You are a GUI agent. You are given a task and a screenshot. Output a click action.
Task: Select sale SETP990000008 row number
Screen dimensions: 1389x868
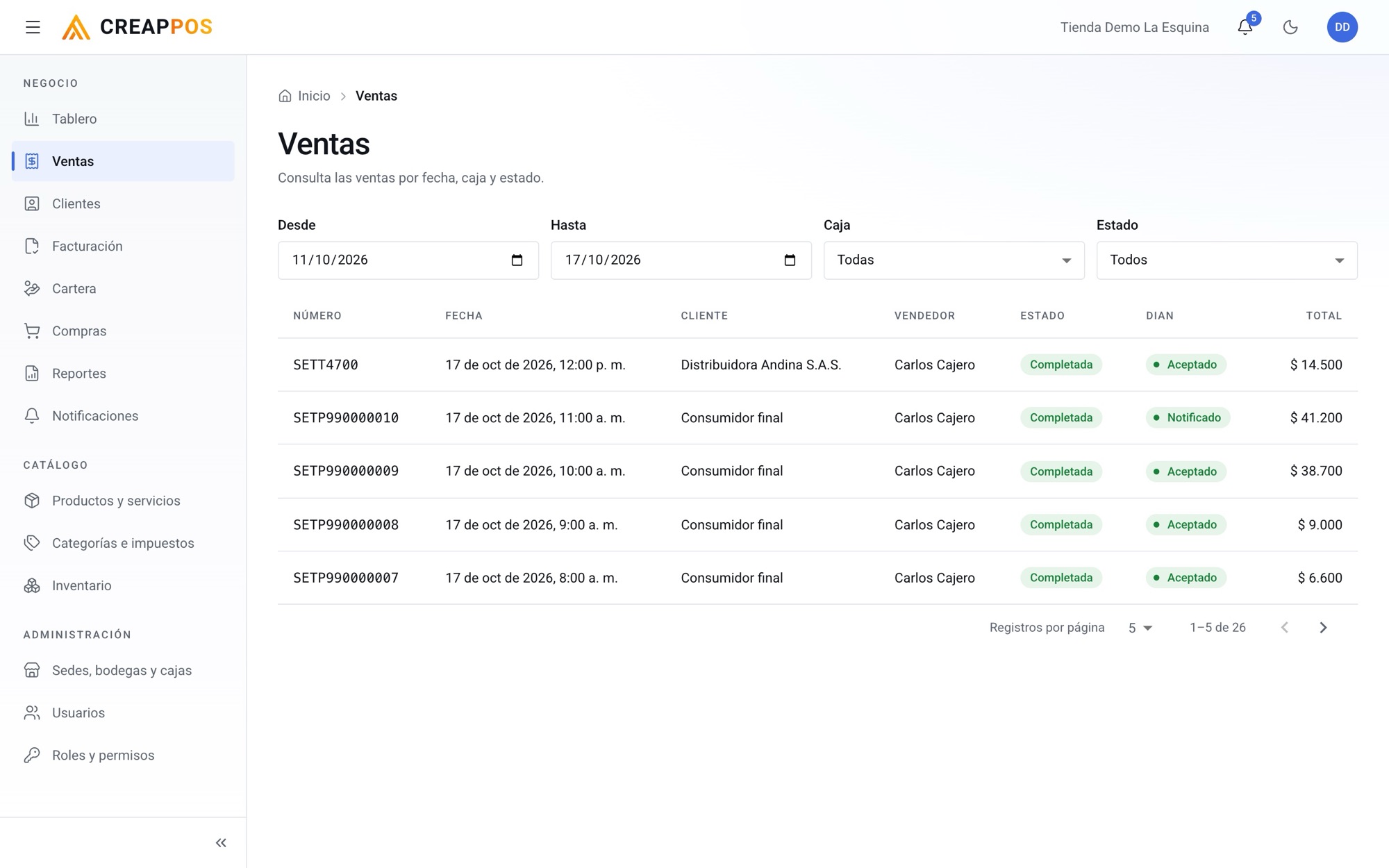(x=346, y=525)
